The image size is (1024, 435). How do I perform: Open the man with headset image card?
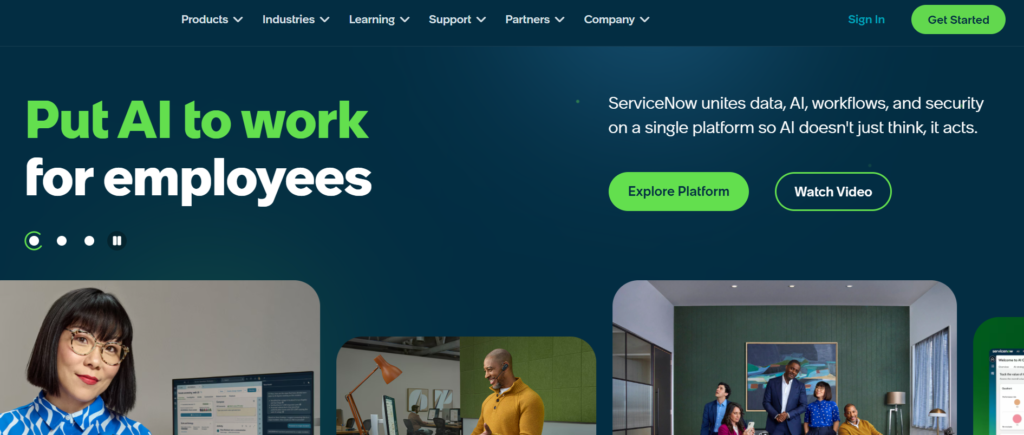point(466,386)
